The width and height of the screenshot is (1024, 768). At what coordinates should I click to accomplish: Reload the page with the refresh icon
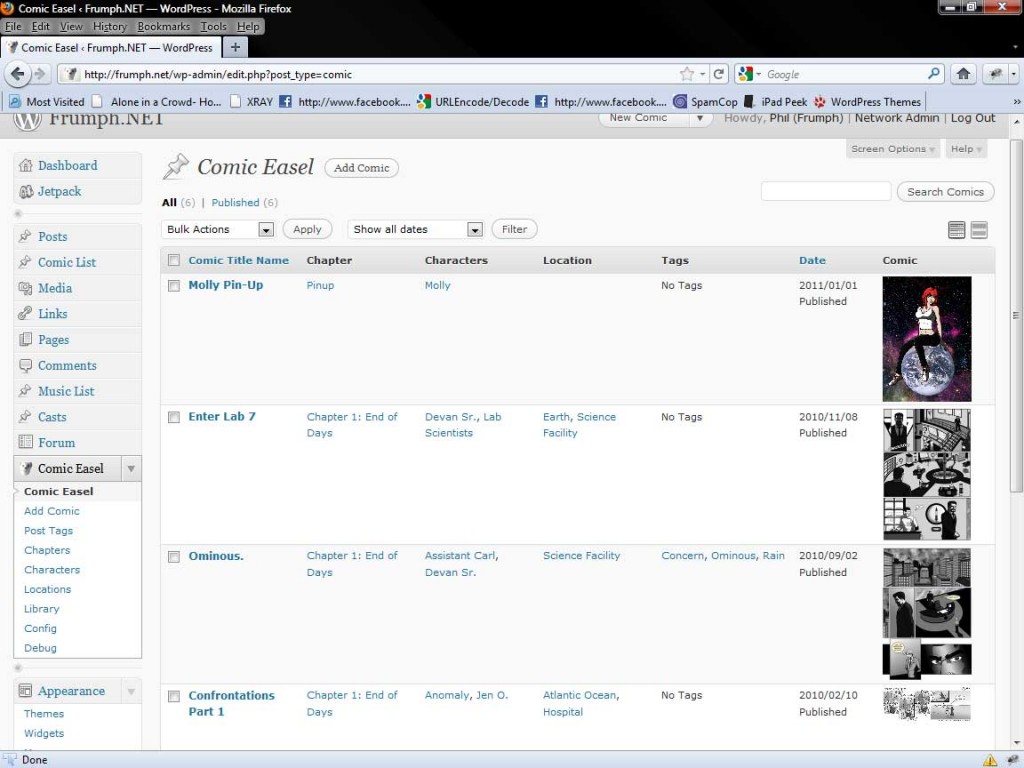point(719,74)
